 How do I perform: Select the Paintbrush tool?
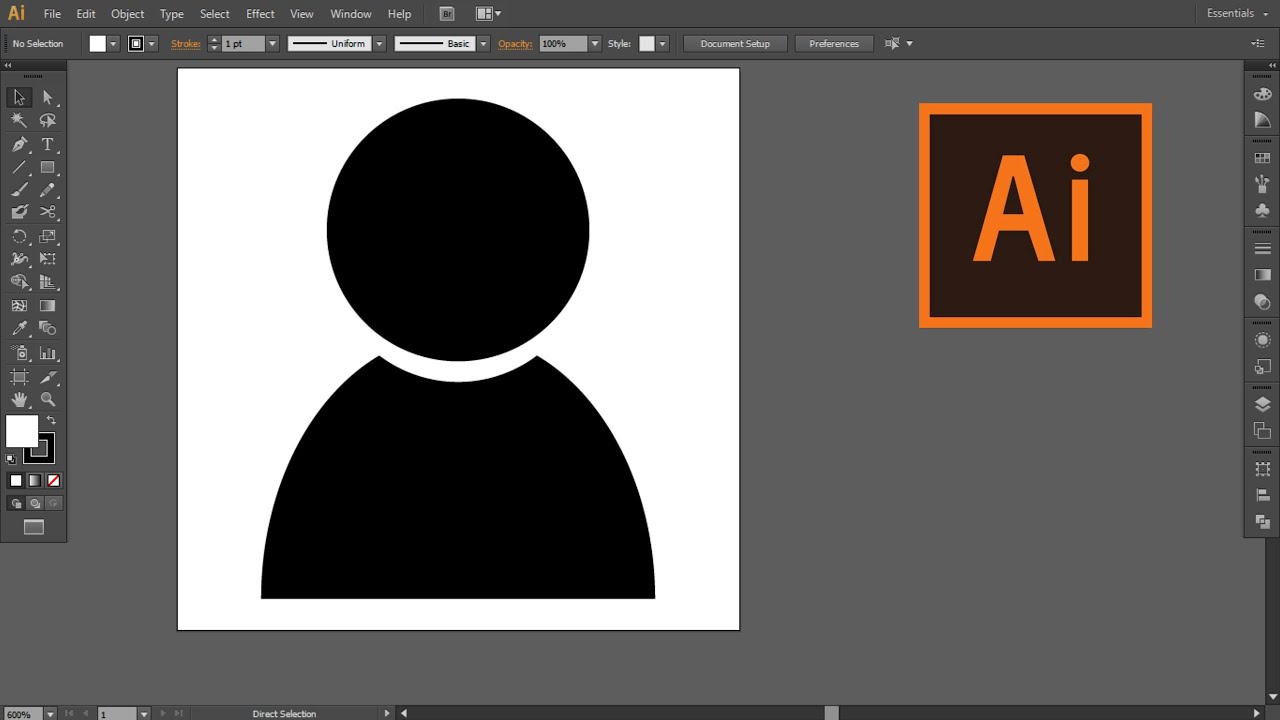click(19, 190)
